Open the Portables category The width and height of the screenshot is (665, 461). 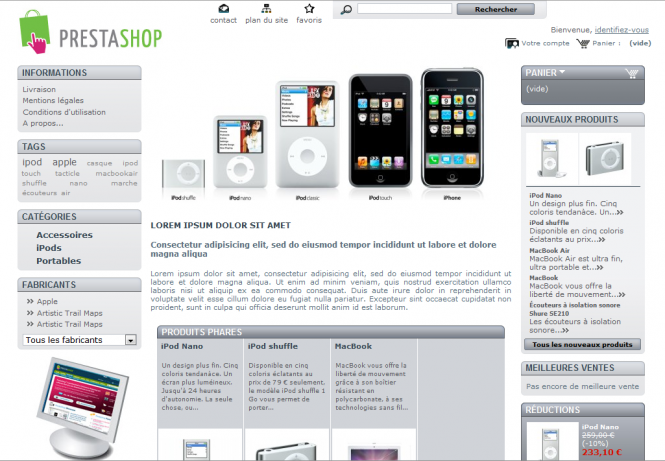point(59,261)
